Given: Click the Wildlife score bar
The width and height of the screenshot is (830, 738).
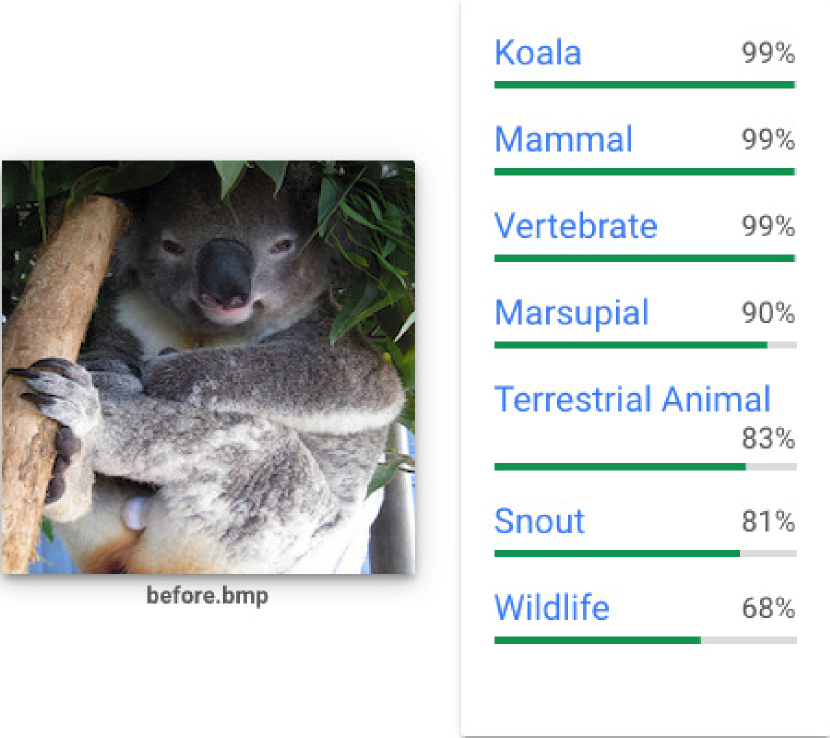Looking at the screenshot, I should [645, 640].
